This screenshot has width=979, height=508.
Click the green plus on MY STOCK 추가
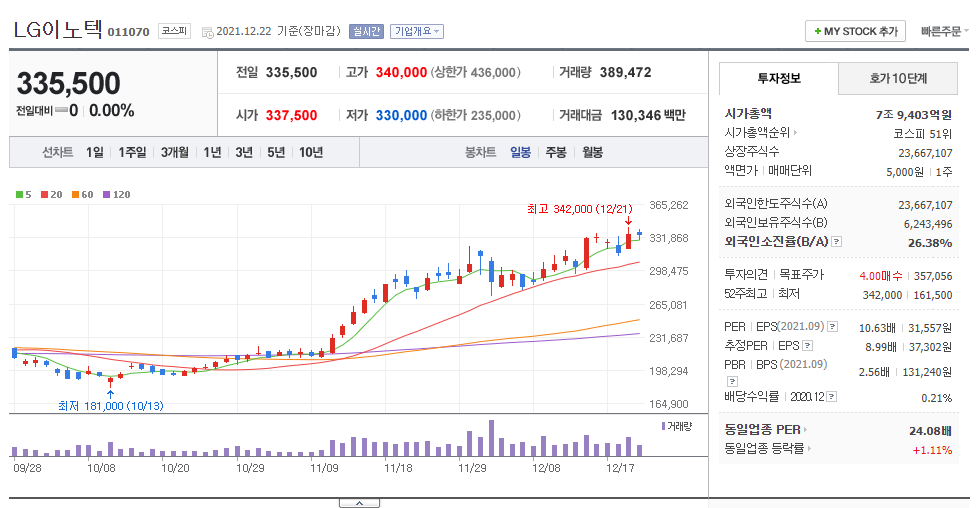817,31
